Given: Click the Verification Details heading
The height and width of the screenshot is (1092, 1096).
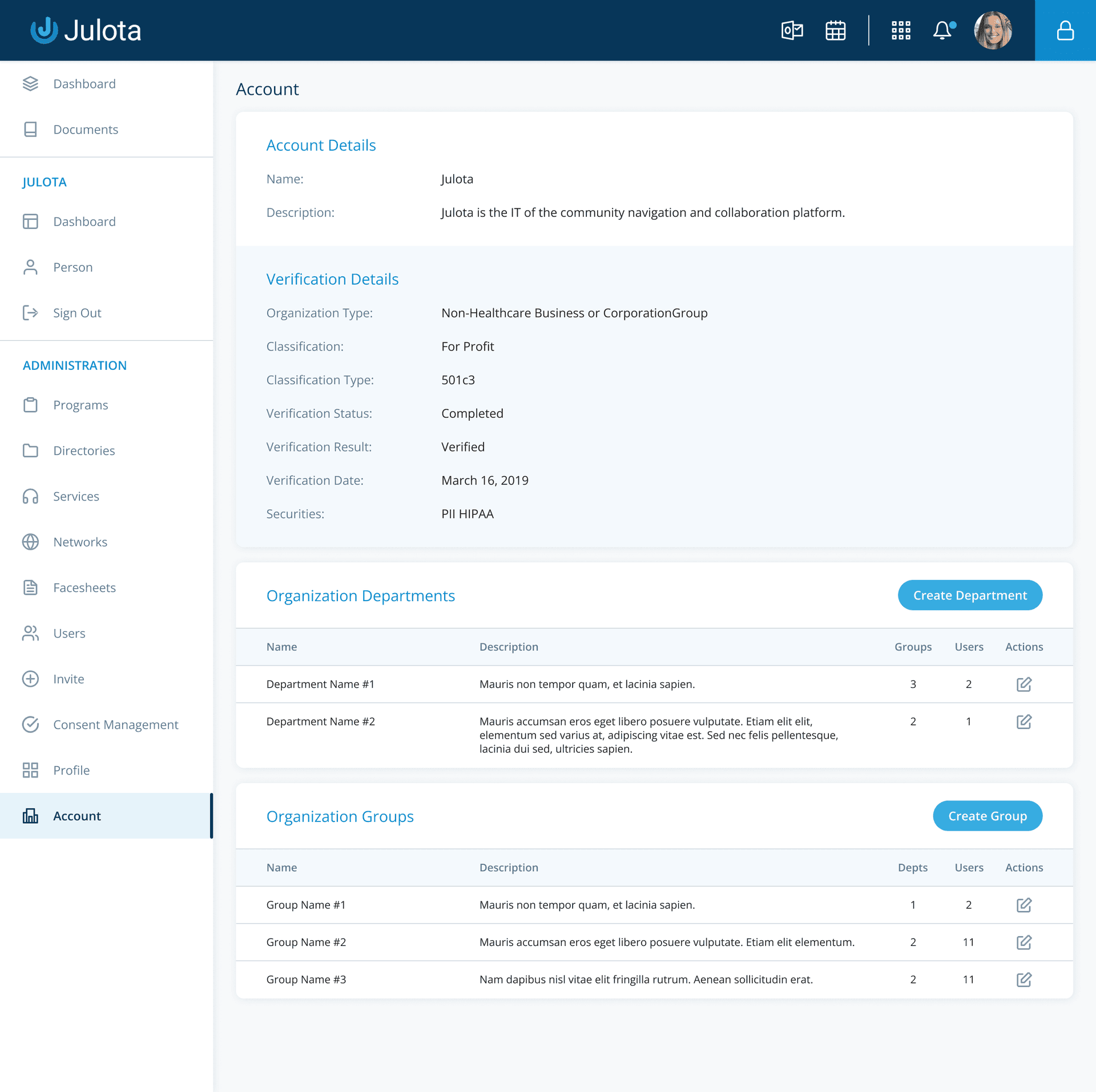Looking at the screenshot, I should tap(332, 279).
